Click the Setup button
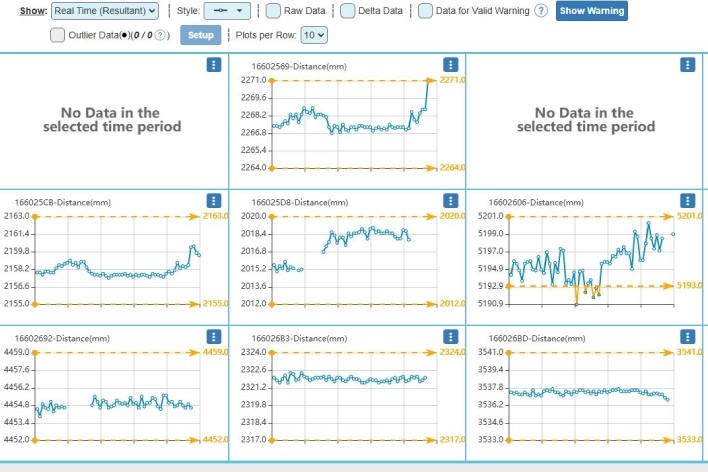The width and height of the screenshot is (708, 472). pyautogui.click(x=200, y=35)
